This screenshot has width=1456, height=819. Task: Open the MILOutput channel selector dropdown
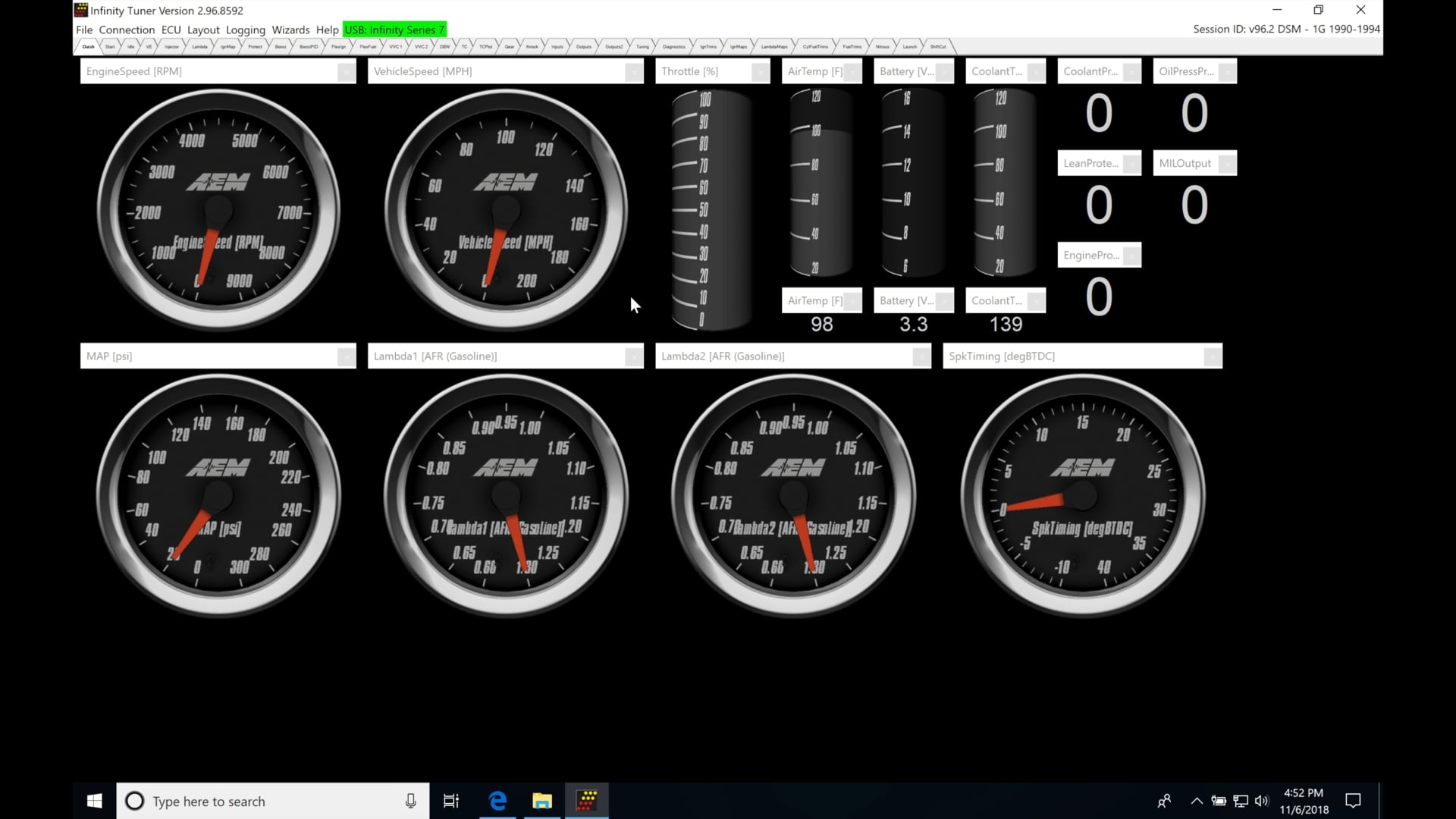(1227, 163)
